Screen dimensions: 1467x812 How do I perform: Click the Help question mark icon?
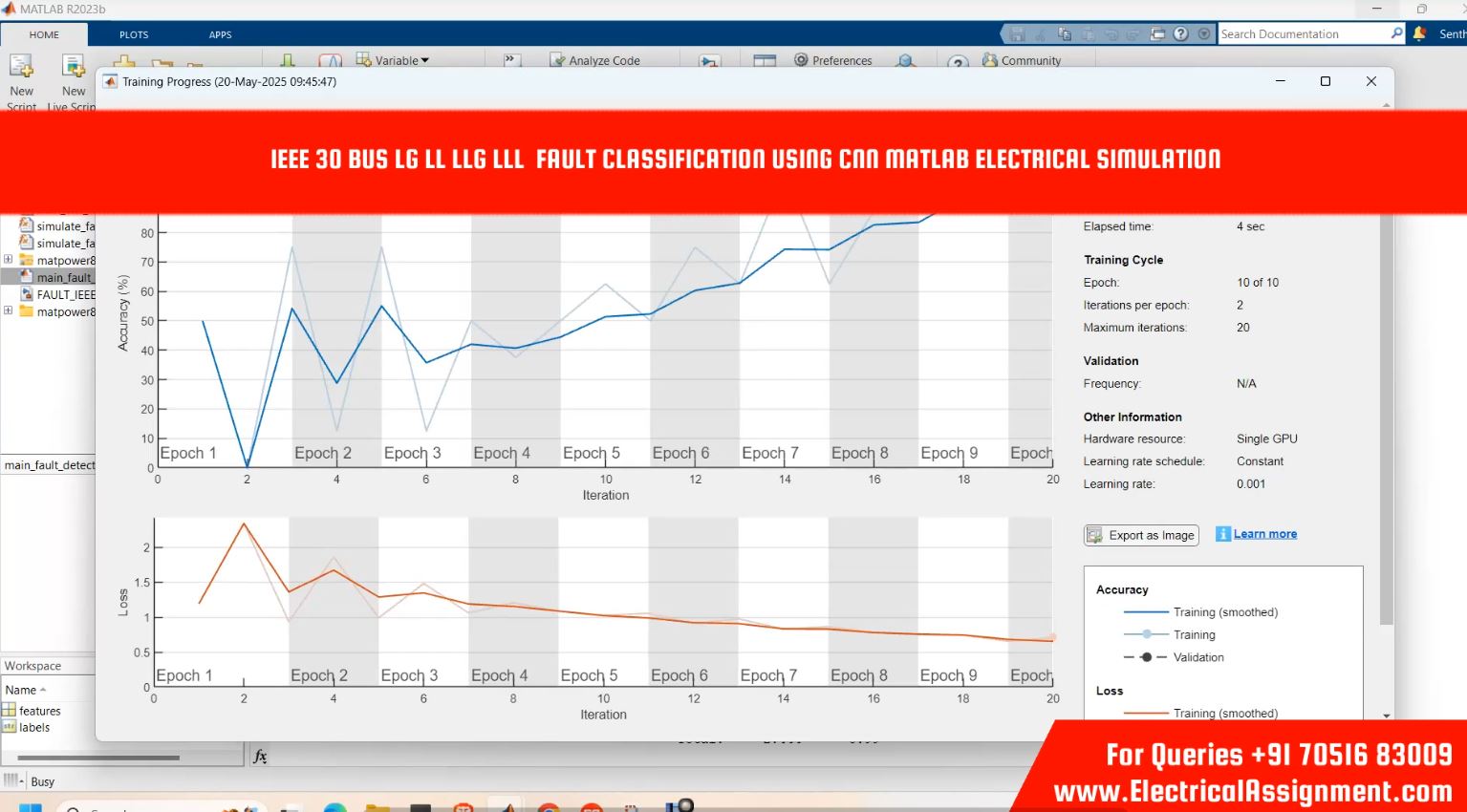(1180, 33)
